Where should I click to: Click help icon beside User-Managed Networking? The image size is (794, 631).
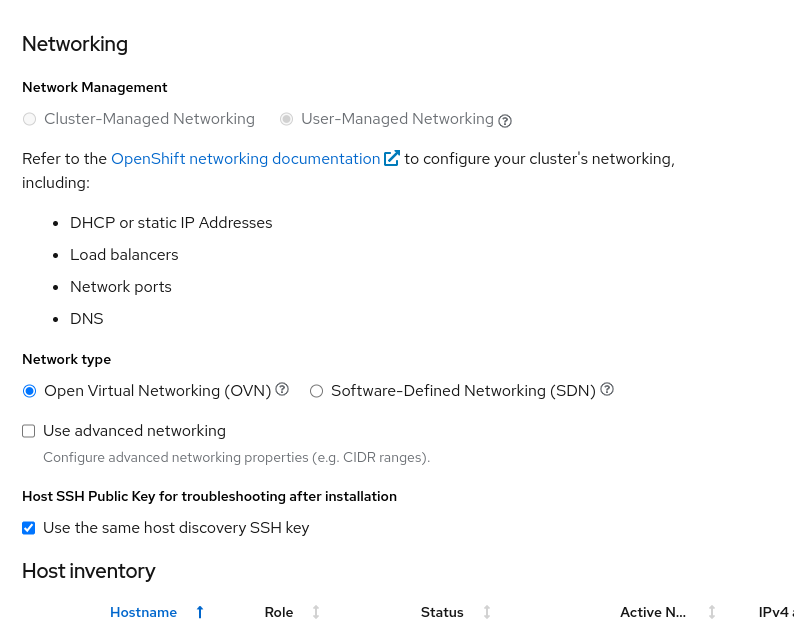coord(505,121)
